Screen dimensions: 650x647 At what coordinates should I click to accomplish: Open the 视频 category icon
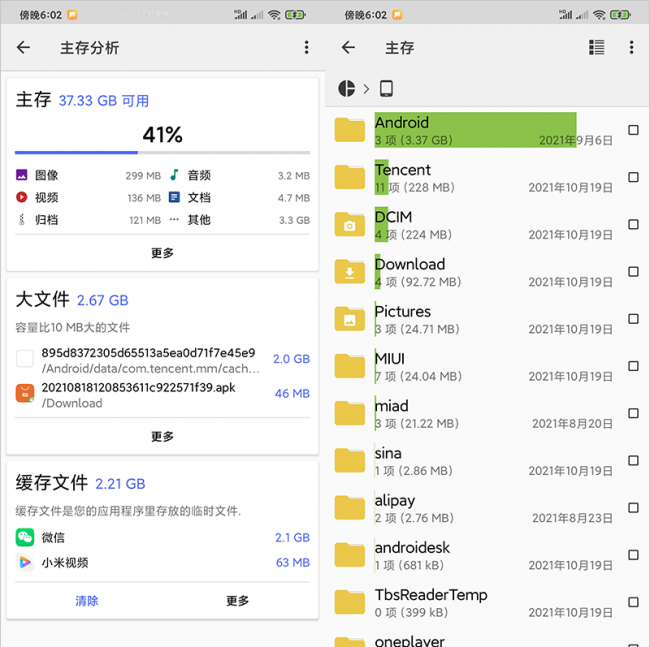[x=22, y=197]
